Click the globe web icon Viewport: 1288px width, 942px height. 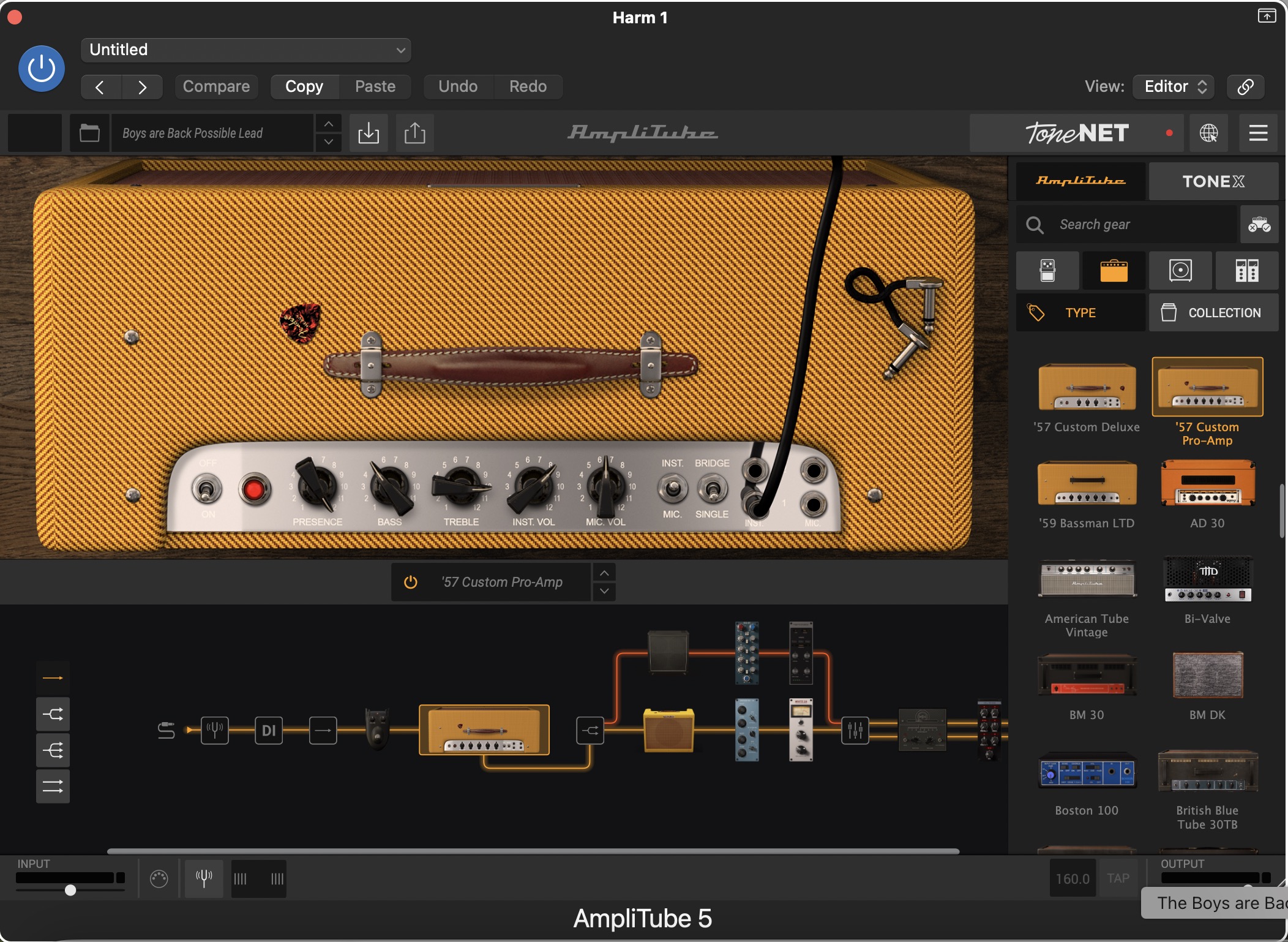[1208, 133]
